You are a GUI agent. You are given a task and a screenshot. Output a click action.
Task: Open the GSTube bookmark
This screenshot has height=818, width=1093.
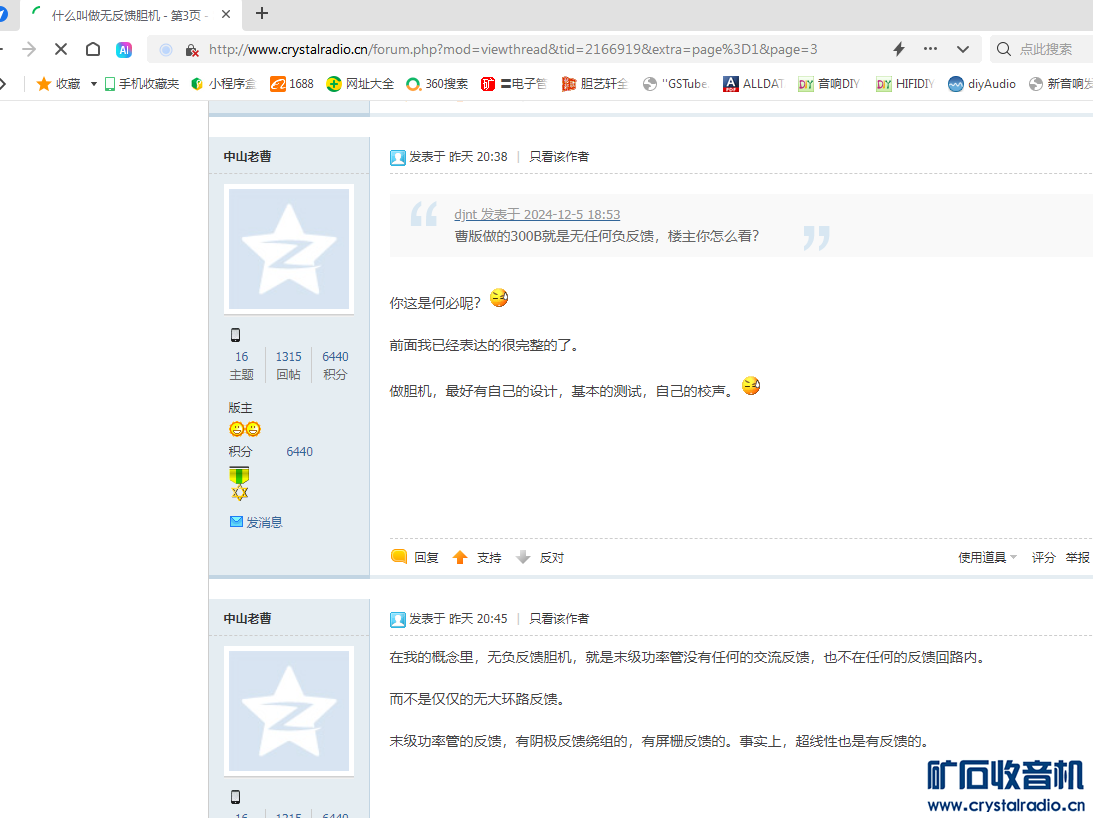pyautogui.click(x=675, y=84)
